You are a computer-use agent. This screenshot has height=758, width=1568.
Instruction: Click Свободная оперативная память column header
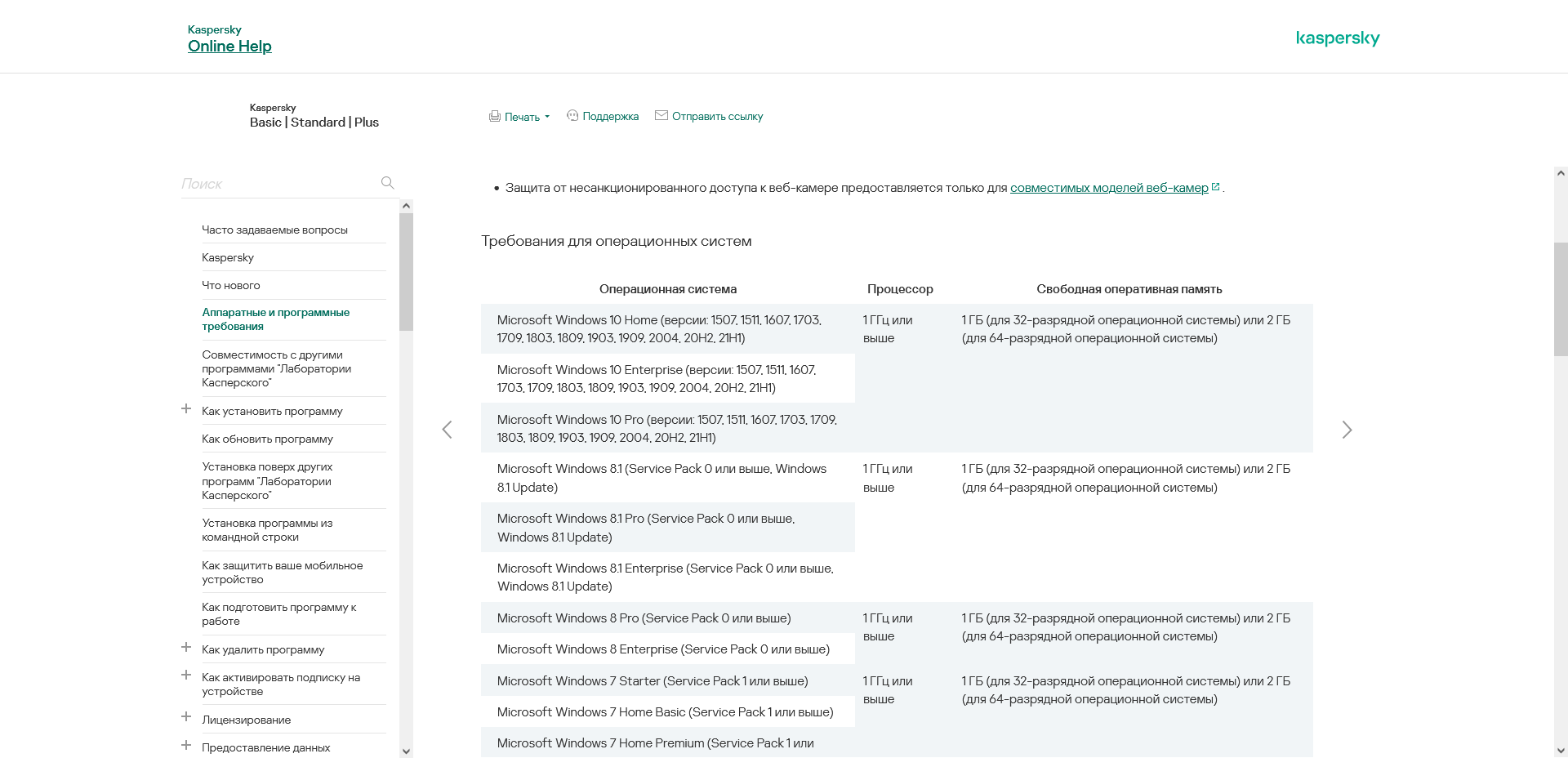coord(1129,289)
